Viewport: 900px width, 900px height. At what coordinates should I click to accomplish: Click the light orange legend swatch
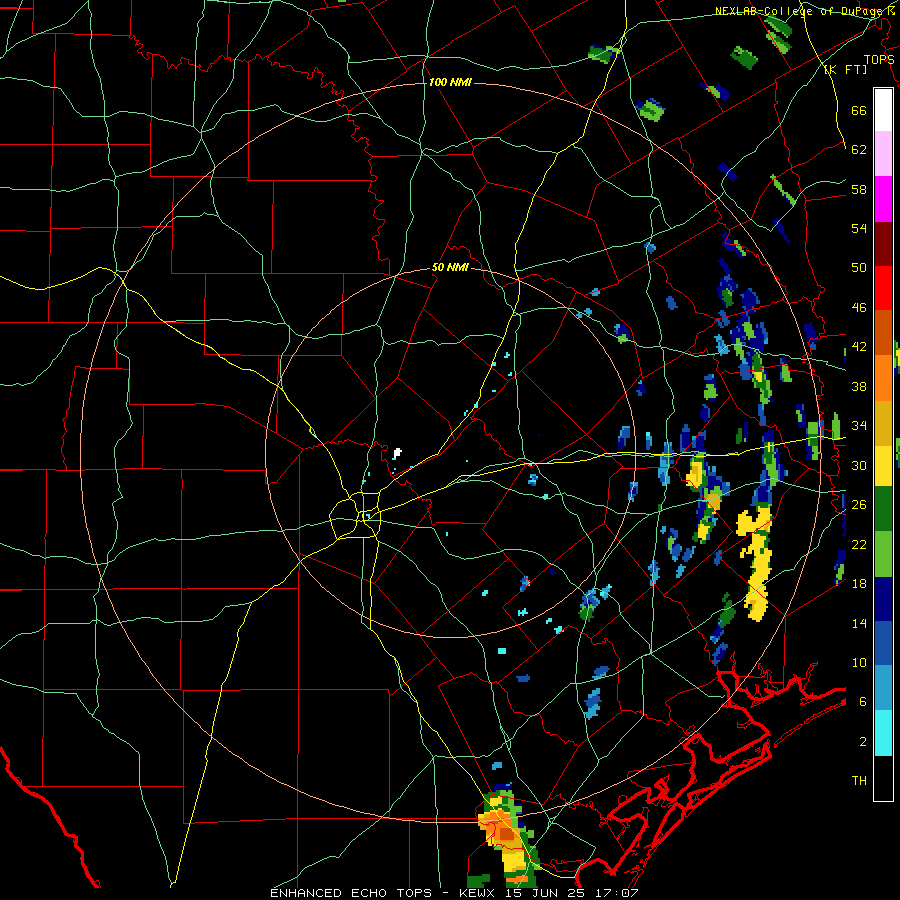pos(883,378)
